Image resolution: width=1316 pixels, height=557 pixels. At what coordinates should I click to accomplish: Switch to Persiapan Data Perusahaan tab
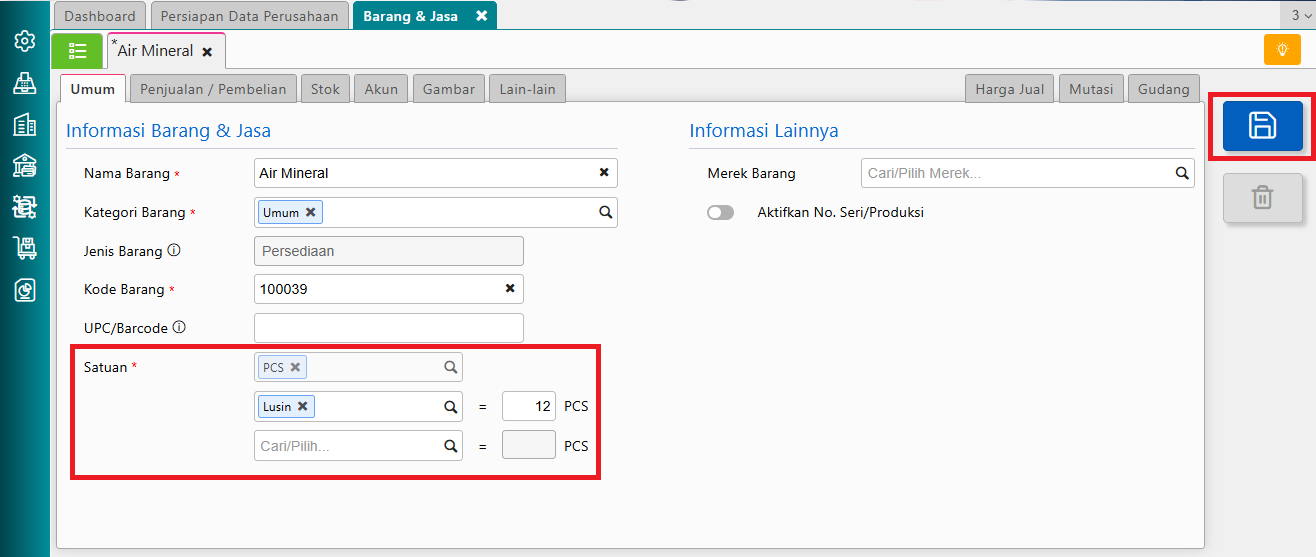point(250,16)
